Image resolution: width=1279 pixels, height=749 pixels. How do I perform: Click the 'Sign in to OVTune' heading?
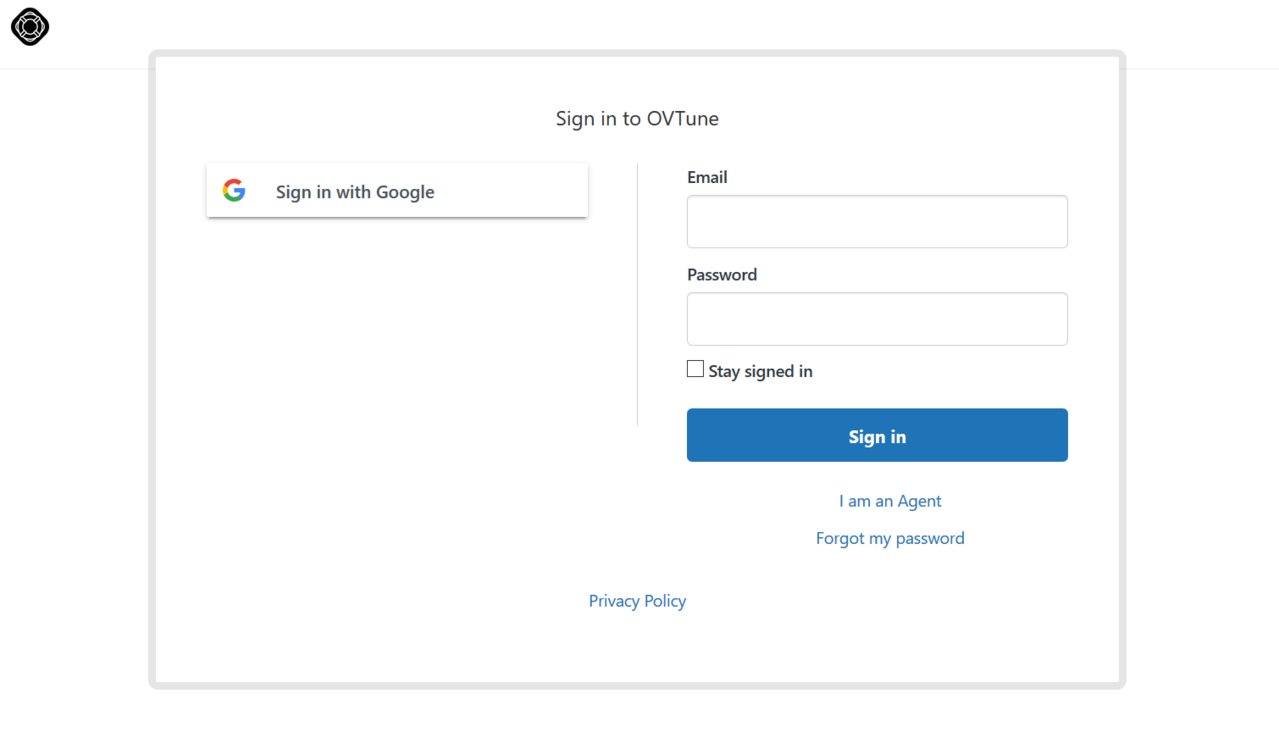click(637, 118)
